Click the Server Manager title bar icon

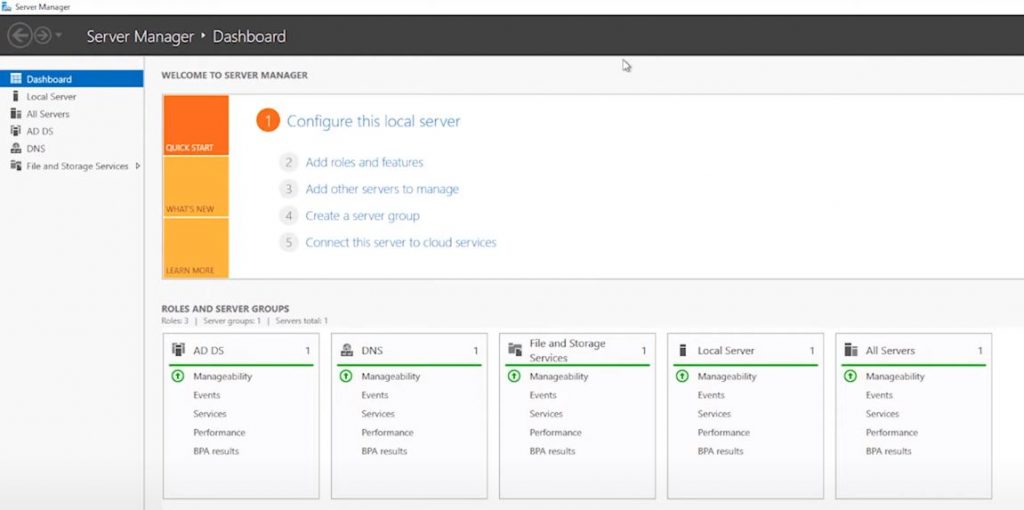7,7
